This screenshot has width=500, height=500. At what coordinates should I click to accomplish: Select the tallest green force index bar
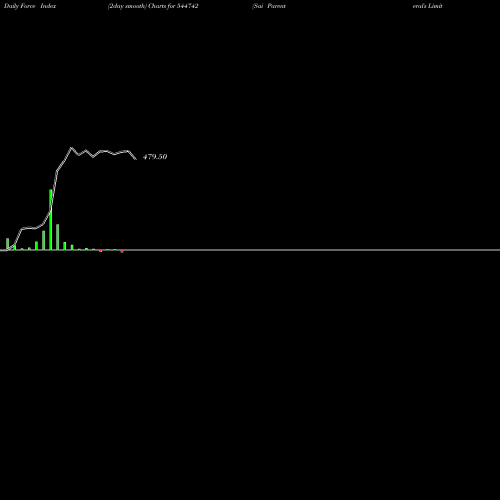(51, 220)
